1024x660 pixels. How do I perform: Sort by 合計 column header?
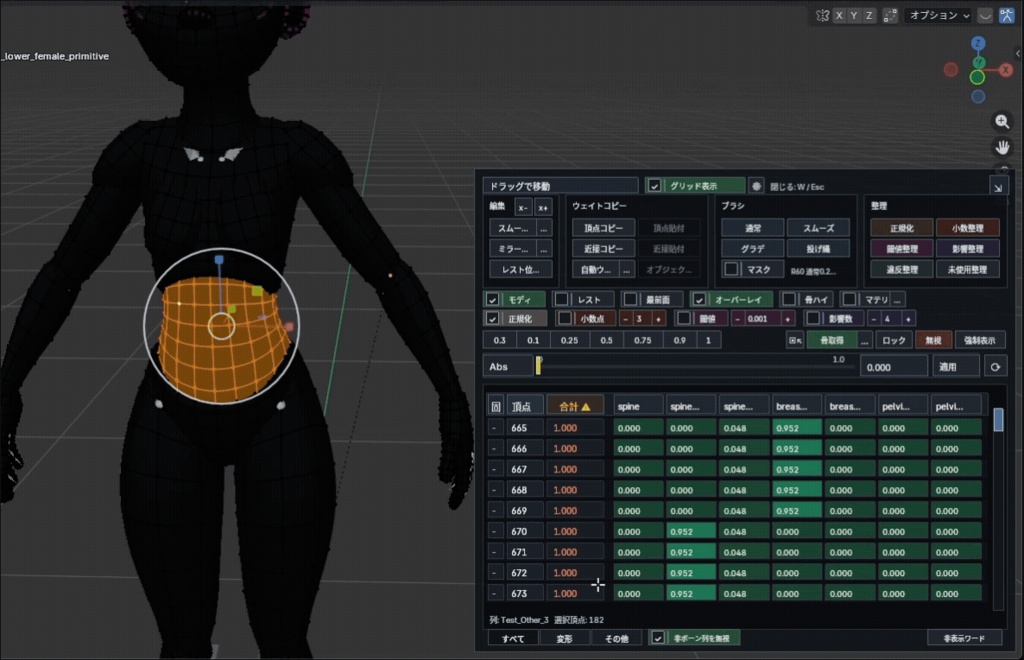pos(575,407)
